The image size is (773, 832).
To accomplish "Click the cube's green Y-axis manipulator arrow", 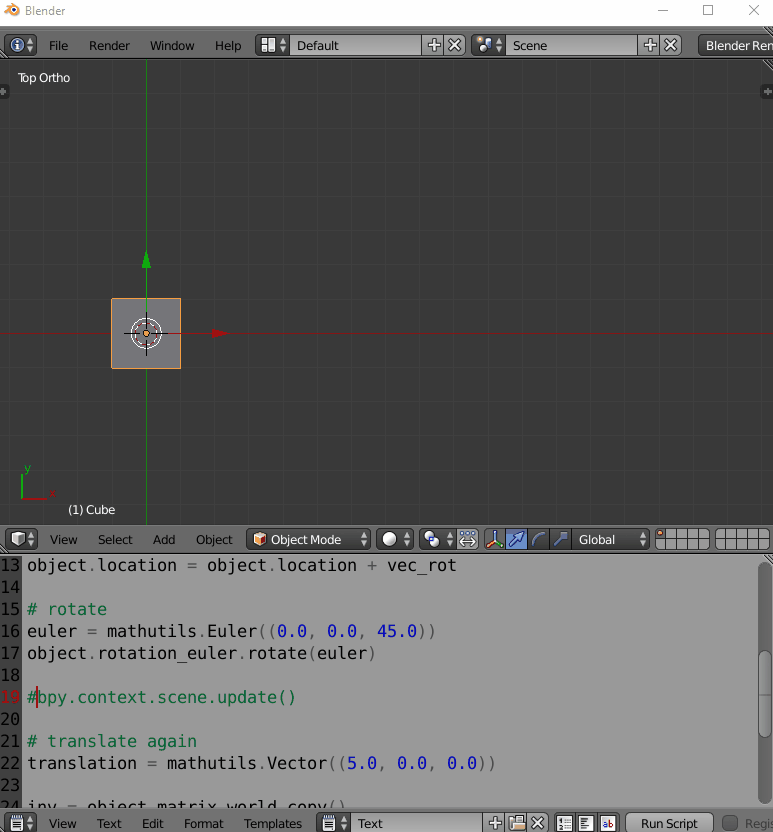I will point(146,260).
